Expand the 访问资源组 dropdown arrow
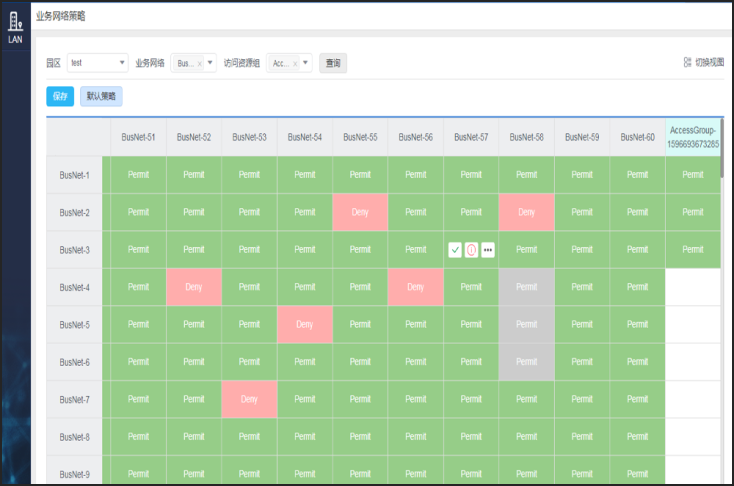734x486 pixels. (306, 63)
